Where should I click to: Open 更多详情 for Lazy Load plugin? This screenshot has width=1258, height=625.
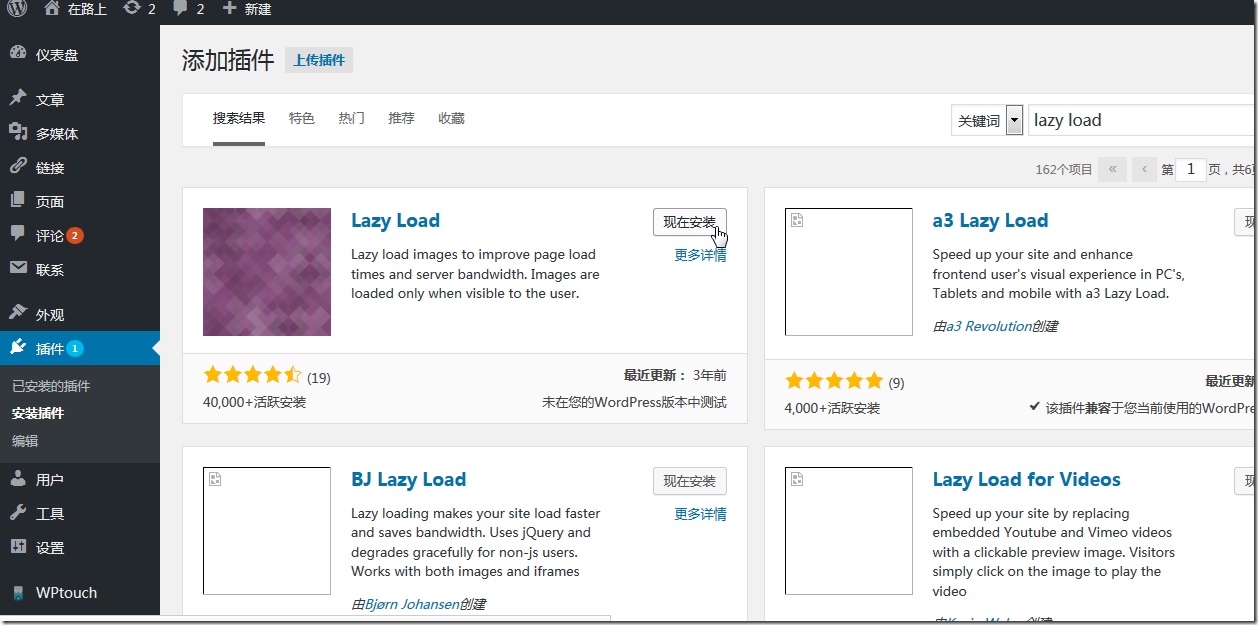tap(700, 255)
